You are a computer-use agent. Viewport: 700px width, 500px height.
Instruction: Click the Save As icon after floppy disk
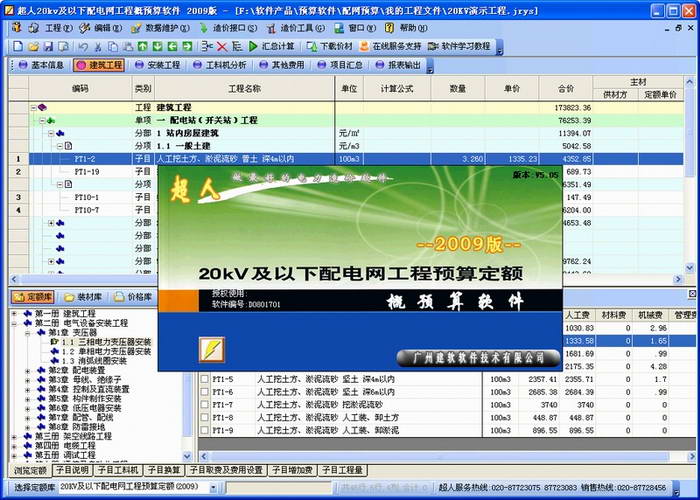pyautogui.click(x=63, y=46)
